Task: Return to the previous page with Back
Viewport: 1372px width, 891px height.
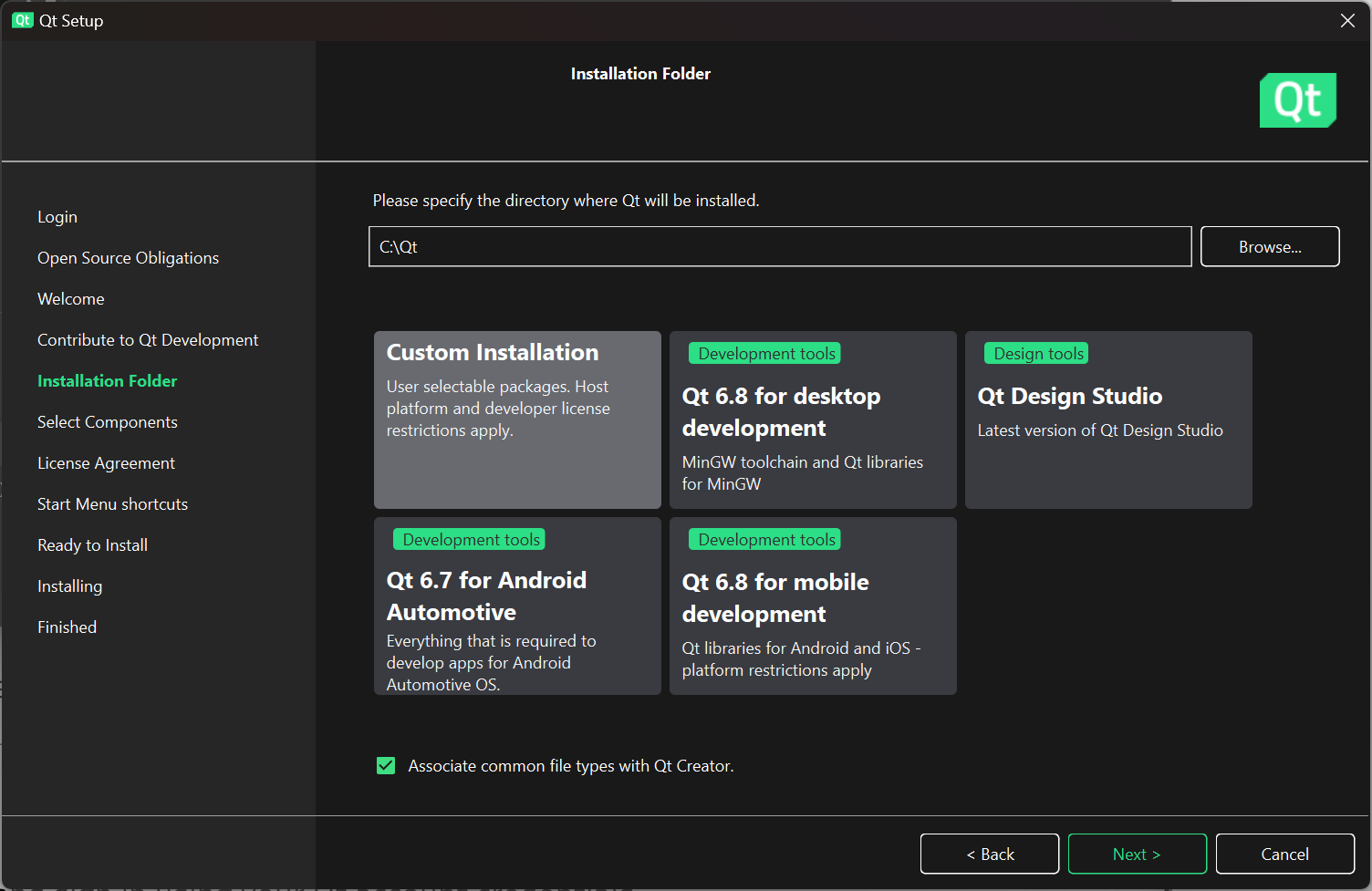Action: pyautogui.click(x=990, y=854)
